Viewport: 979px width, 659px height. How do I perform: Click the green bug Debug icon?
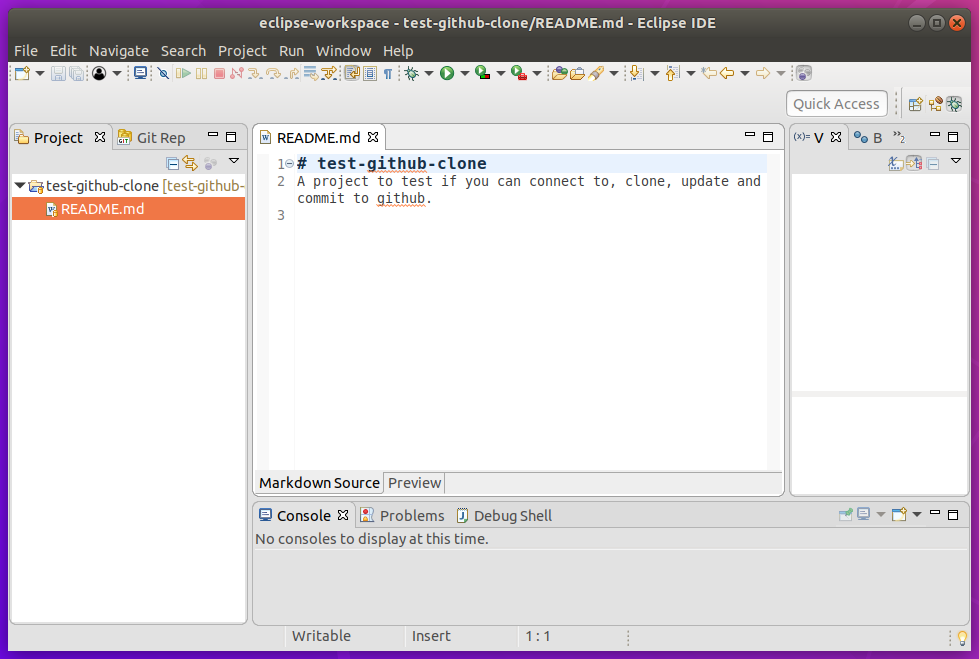pos(411,73)
